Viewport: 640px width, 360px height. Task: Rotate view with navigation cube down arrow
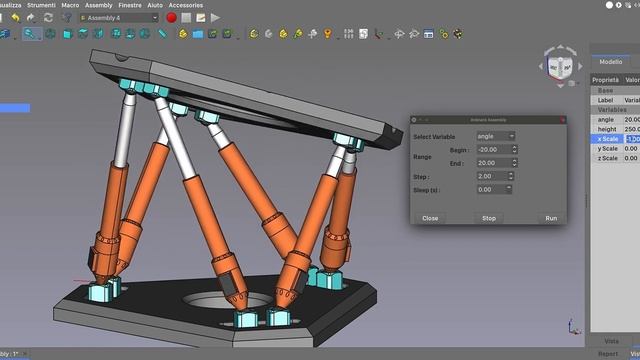(x=560, y=85)
